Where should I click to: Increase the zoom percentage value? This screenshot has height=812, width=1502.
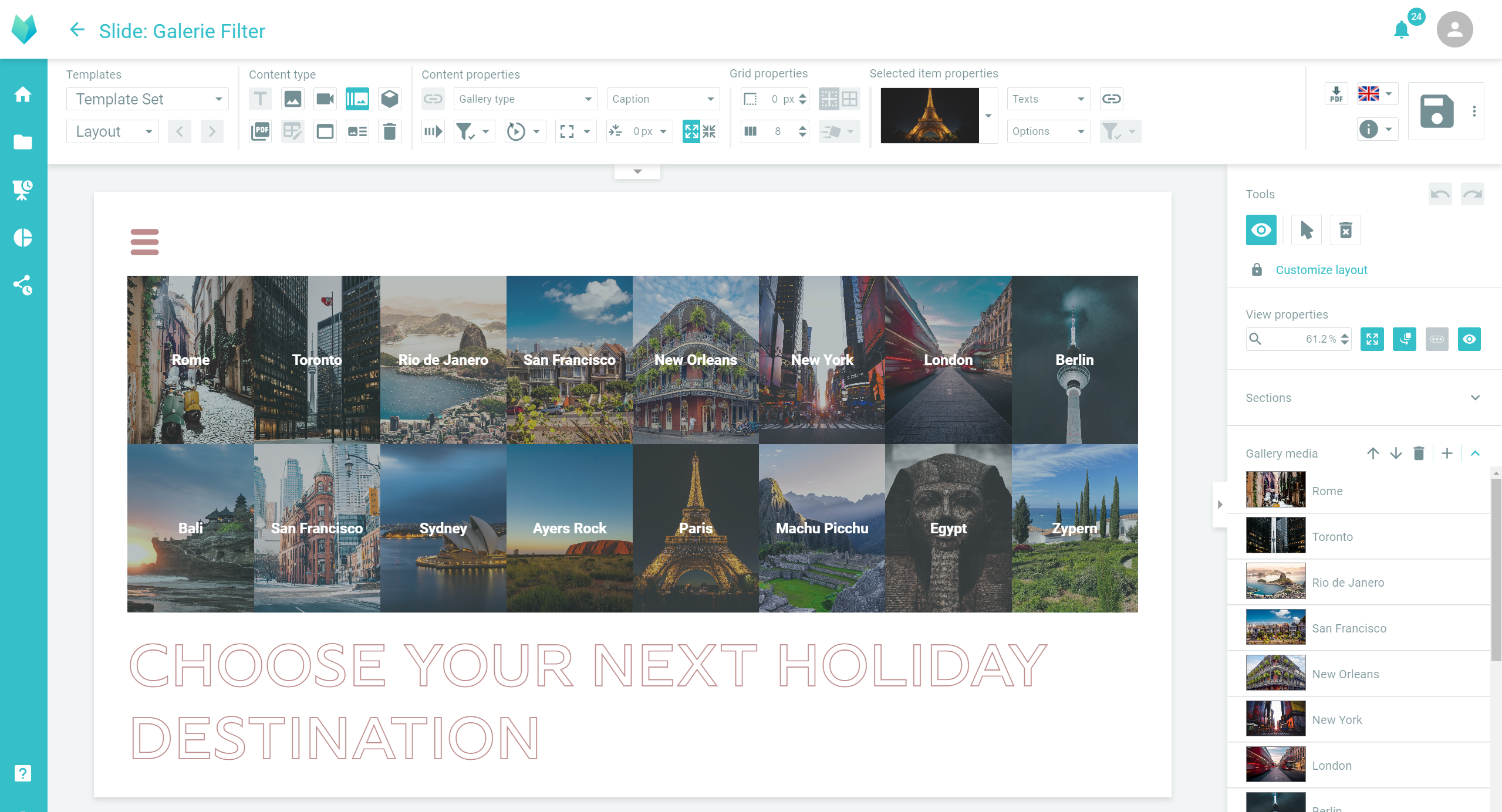coord(1345,335)
